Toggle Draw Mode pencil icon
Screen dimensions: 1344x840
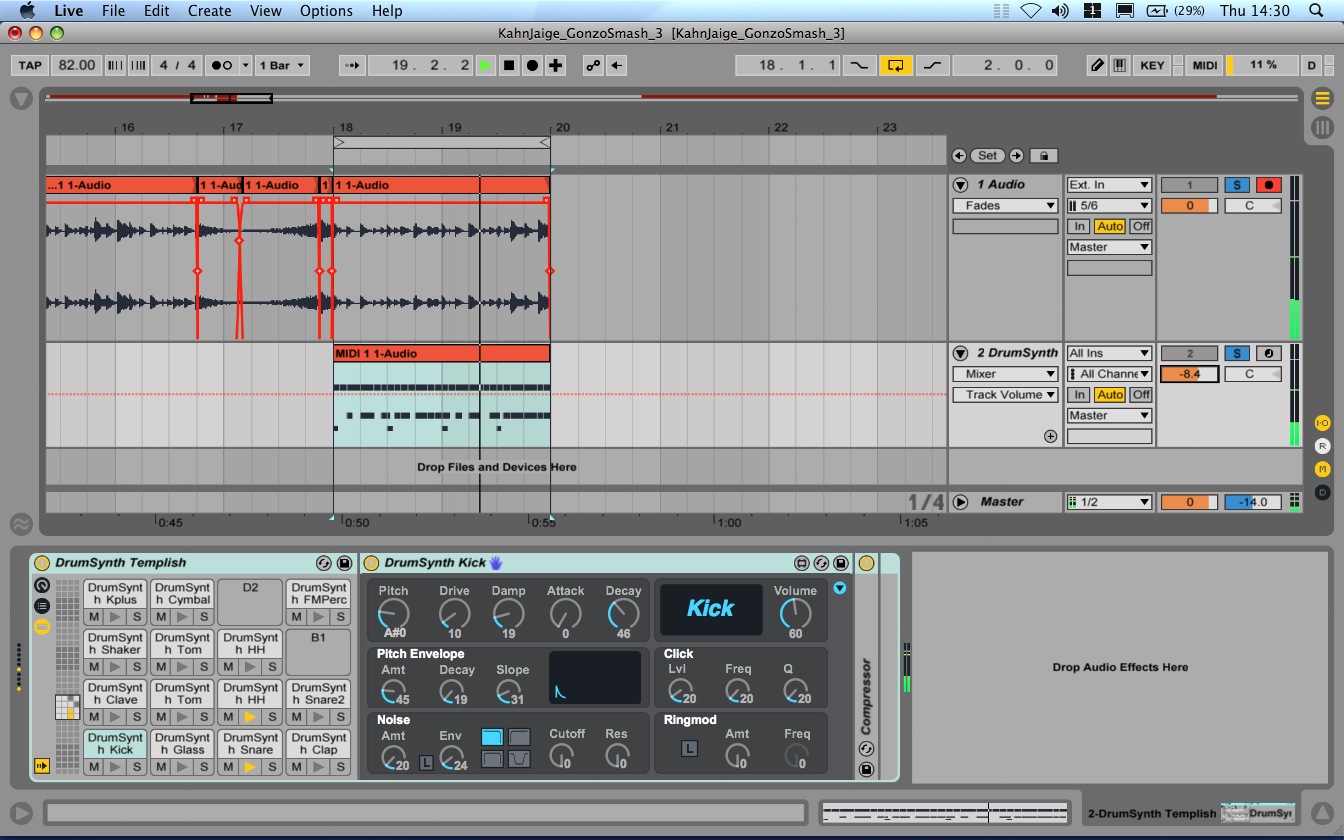pyautogui.click(x=1097, y=65)
